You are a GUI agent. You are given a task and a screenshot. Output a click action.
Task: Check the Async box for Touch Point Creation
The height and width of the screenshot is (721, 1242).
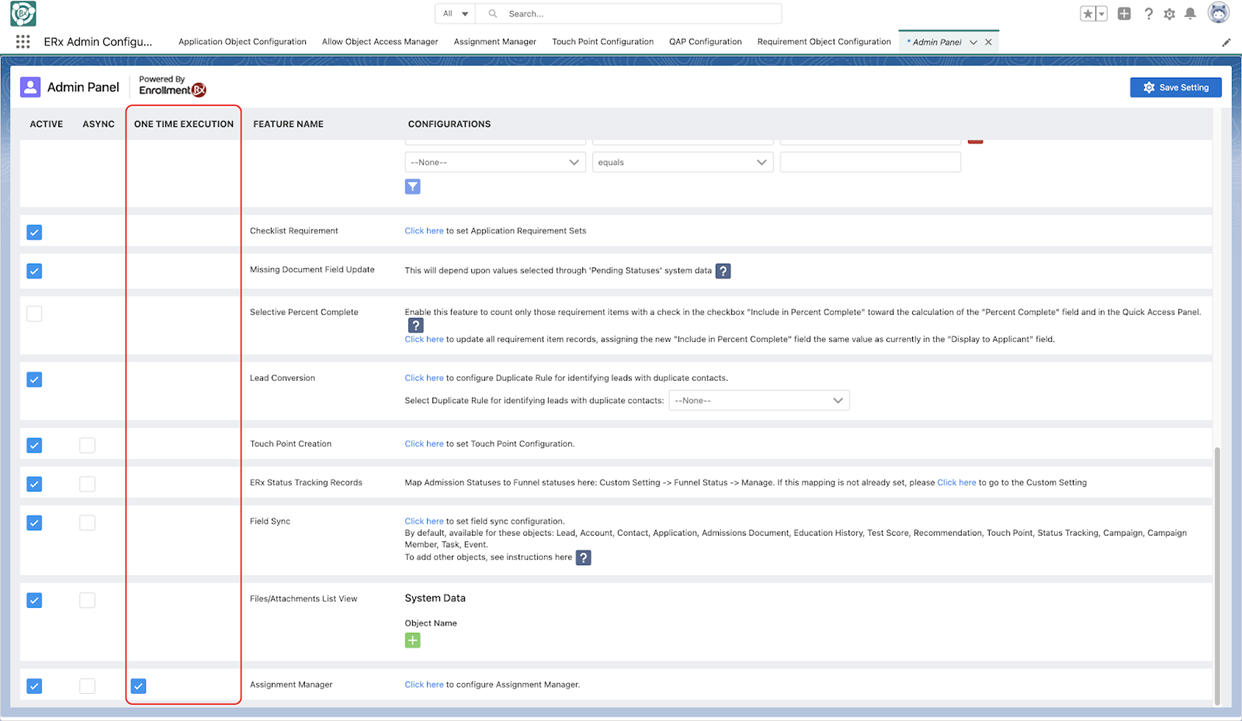87,445
